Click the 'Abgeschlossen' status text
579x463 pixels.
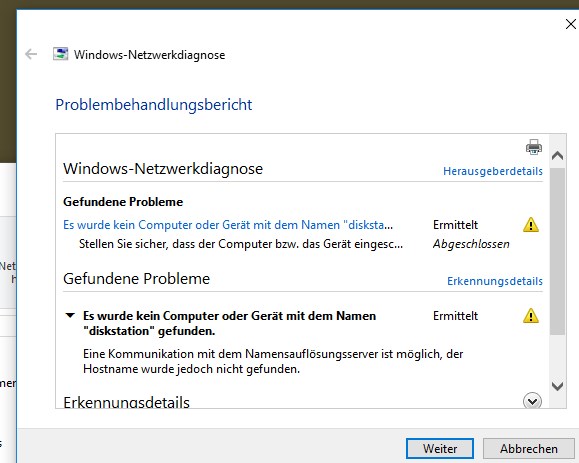tap(471, 244)
